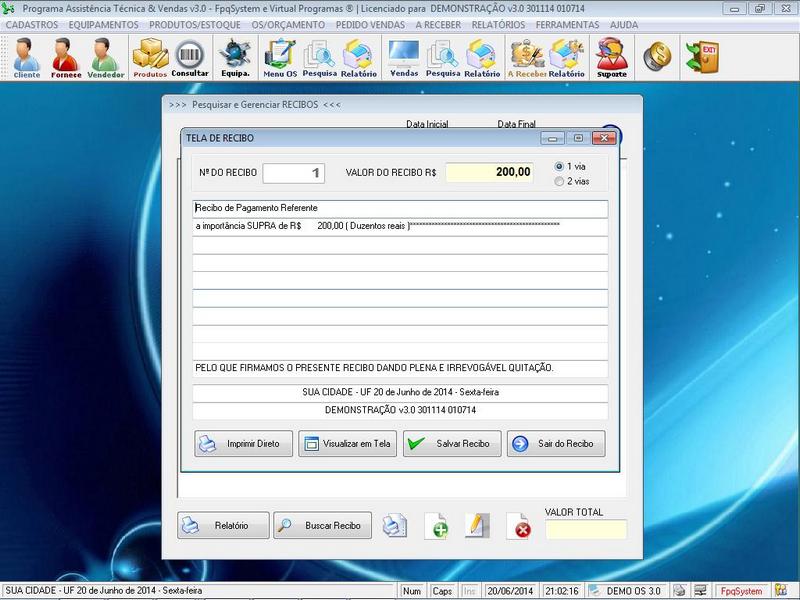Click the importância SUPRA de R$ line

tap(400, 227)
